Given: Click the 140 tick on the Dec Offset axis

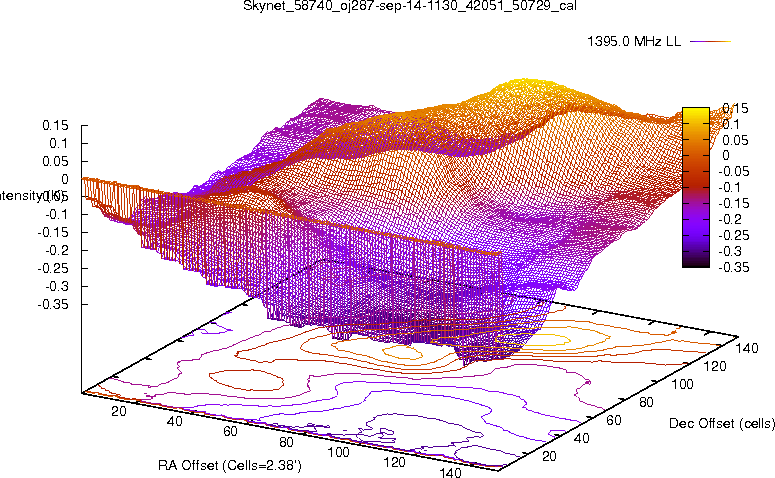Looking at the screenshot, I should click(746, 348).
